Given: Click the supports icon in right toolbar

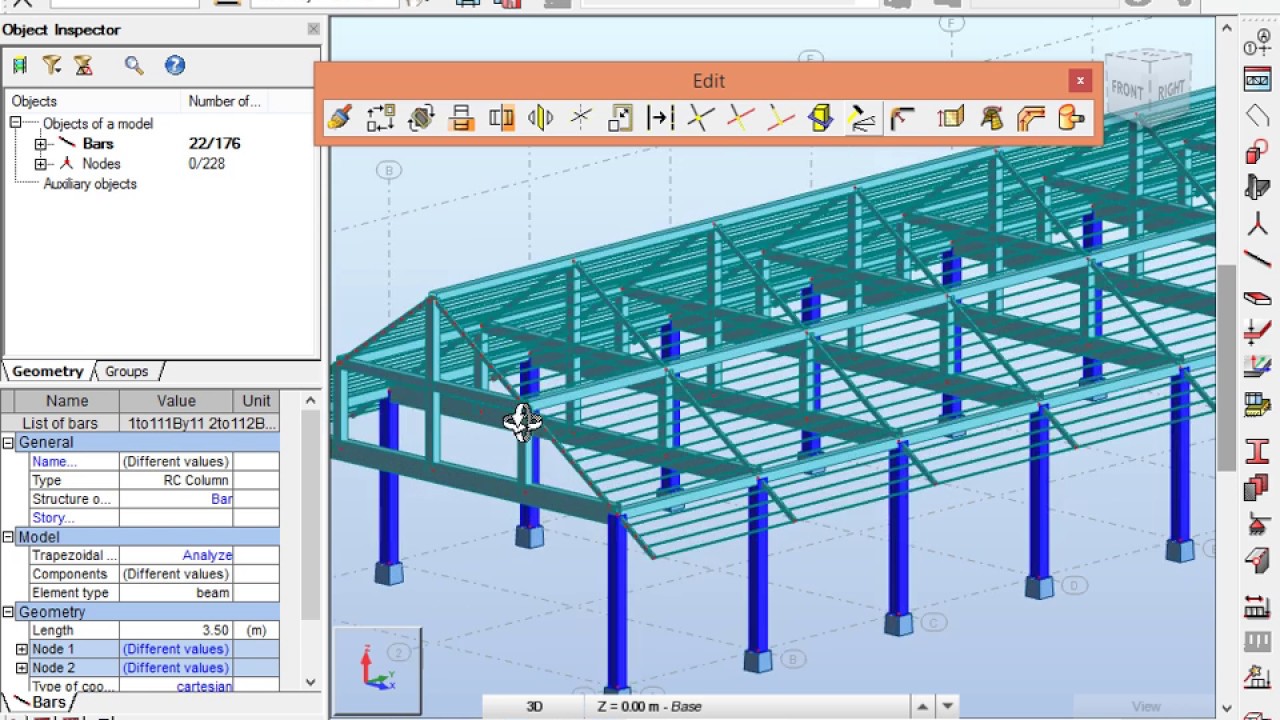Looking at the screenshot, I should (1257, 525).
